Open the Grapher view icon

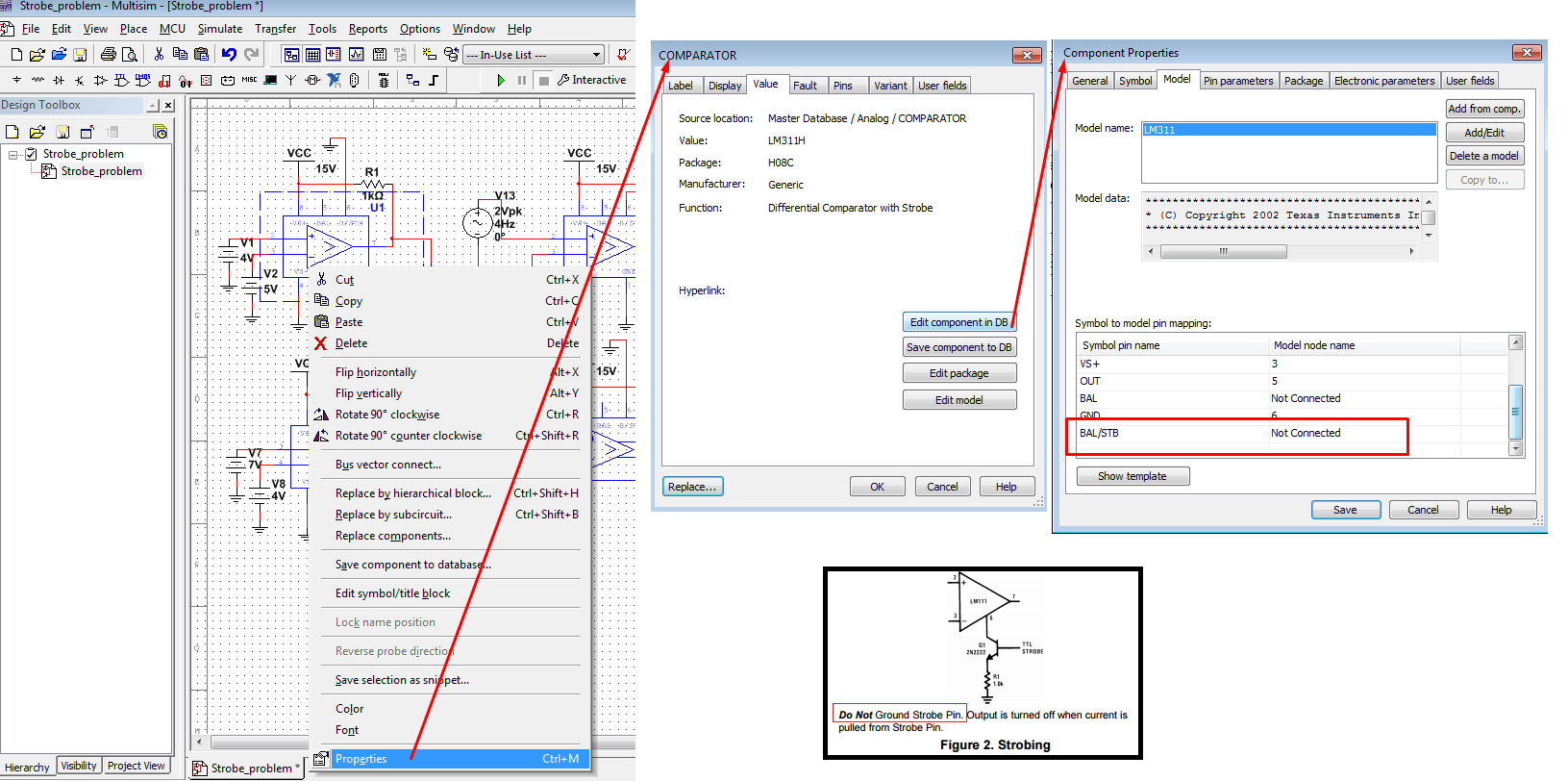point(356,55)
